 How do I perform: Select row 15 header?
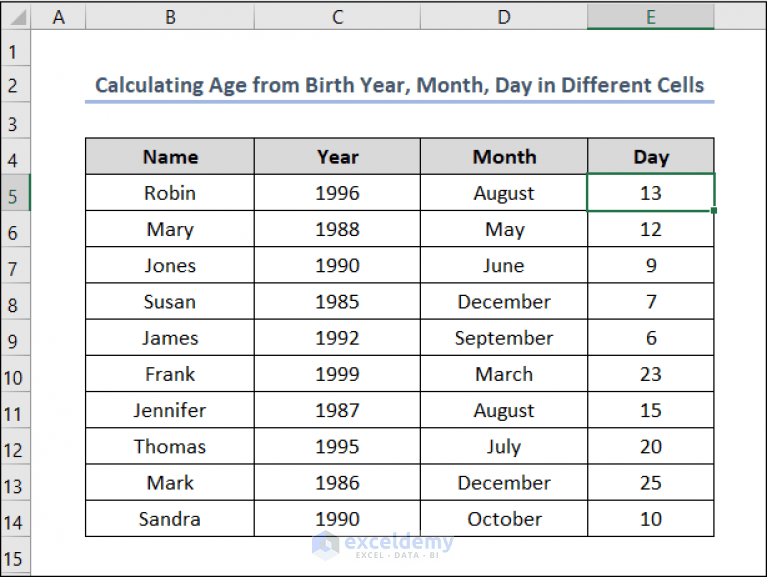coord(15,555)
